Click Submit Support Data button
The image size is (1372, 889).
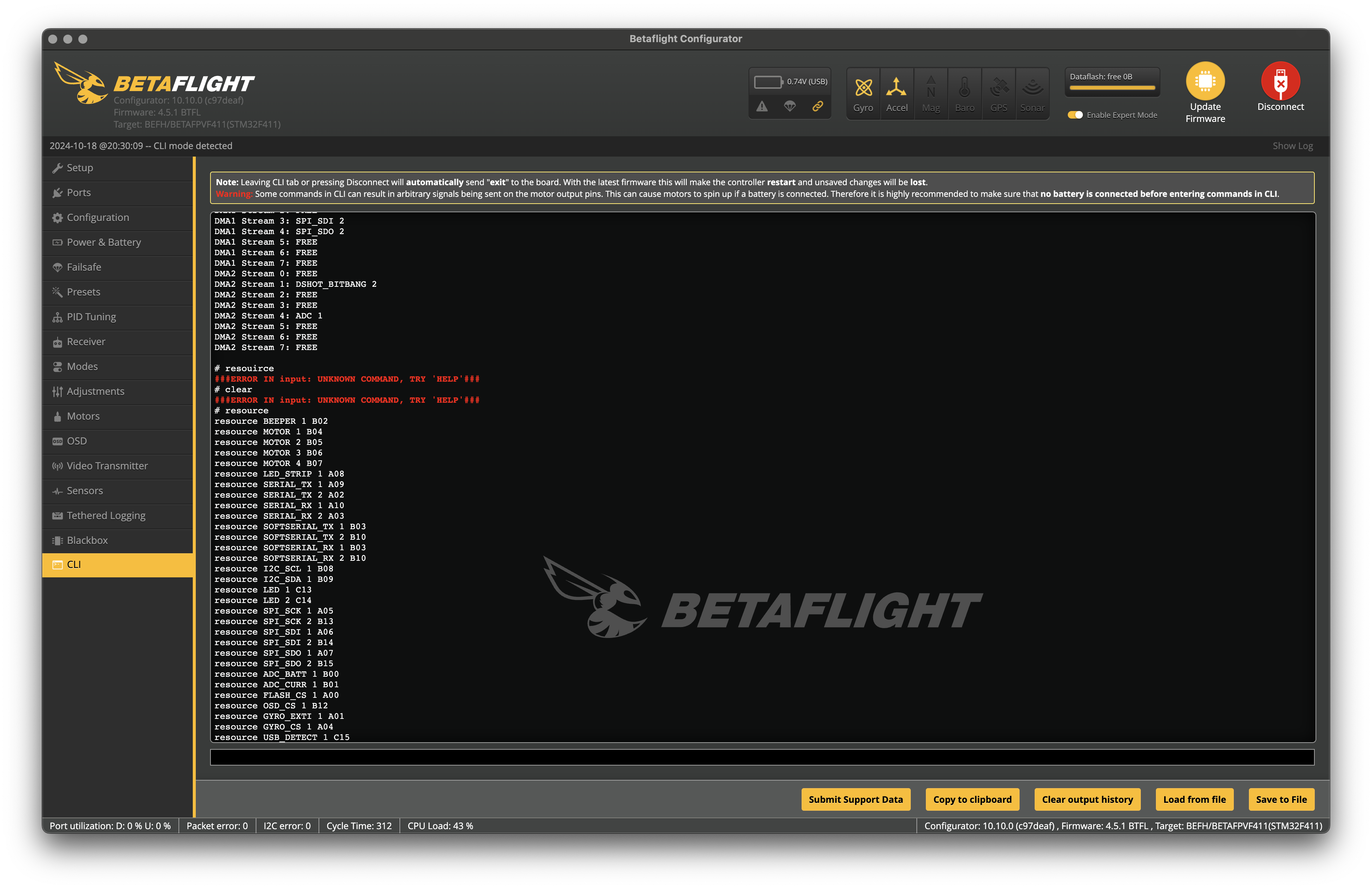click(855, 799)
